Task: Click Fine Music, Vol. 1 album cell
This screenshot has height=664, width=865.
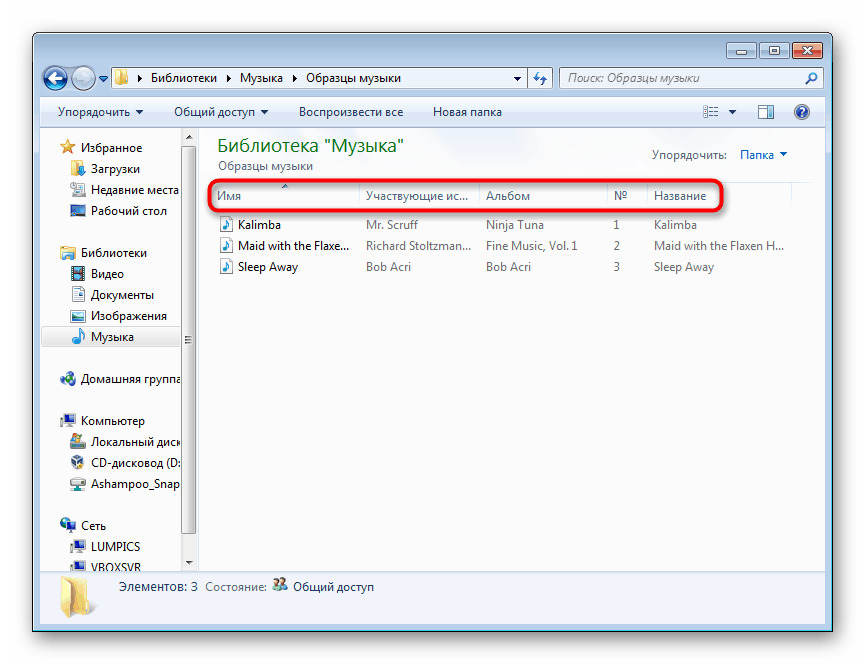Action: coord(531,246)
